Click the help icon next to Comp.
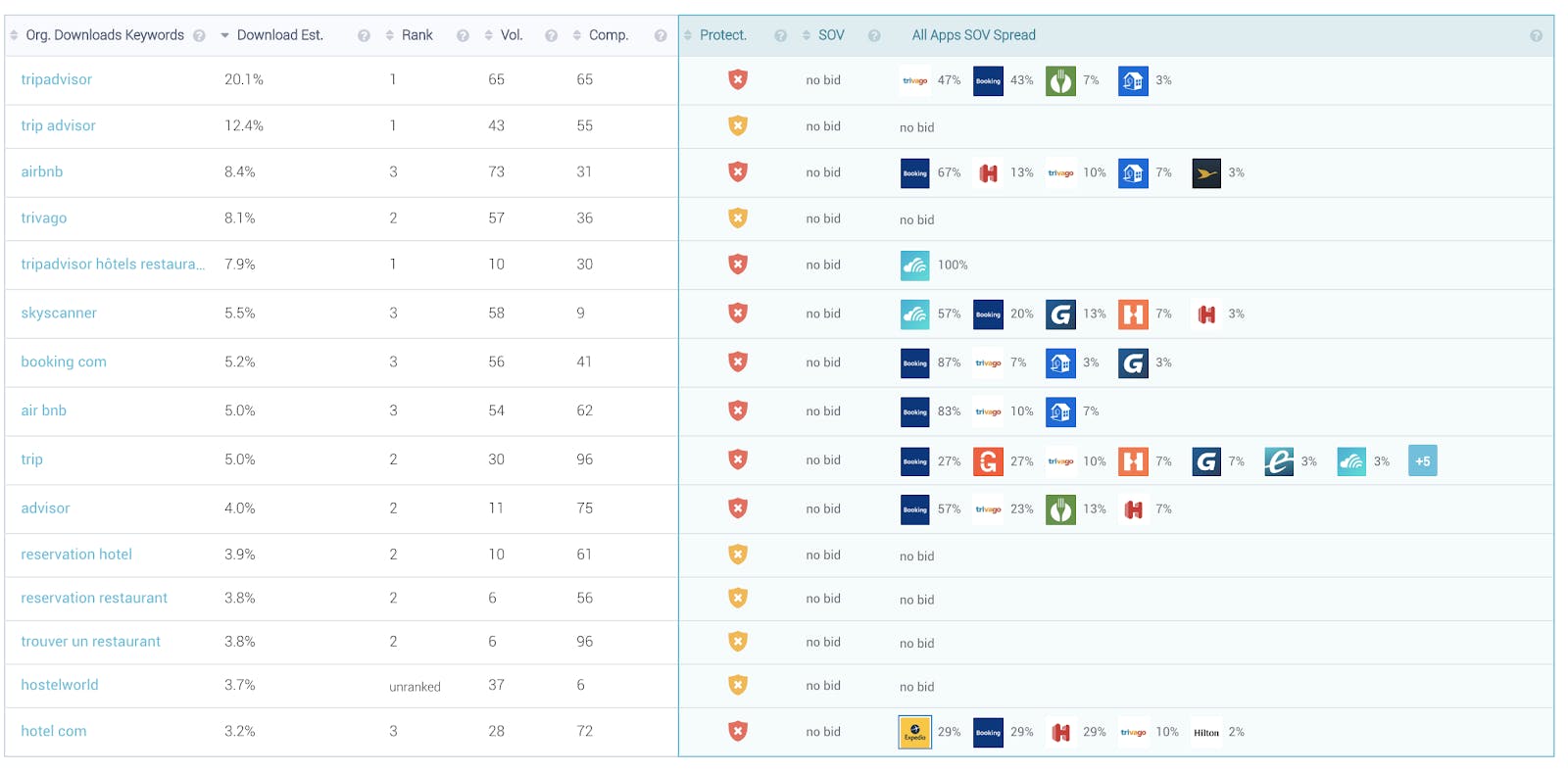1568x773 pixels. [661, 35]
